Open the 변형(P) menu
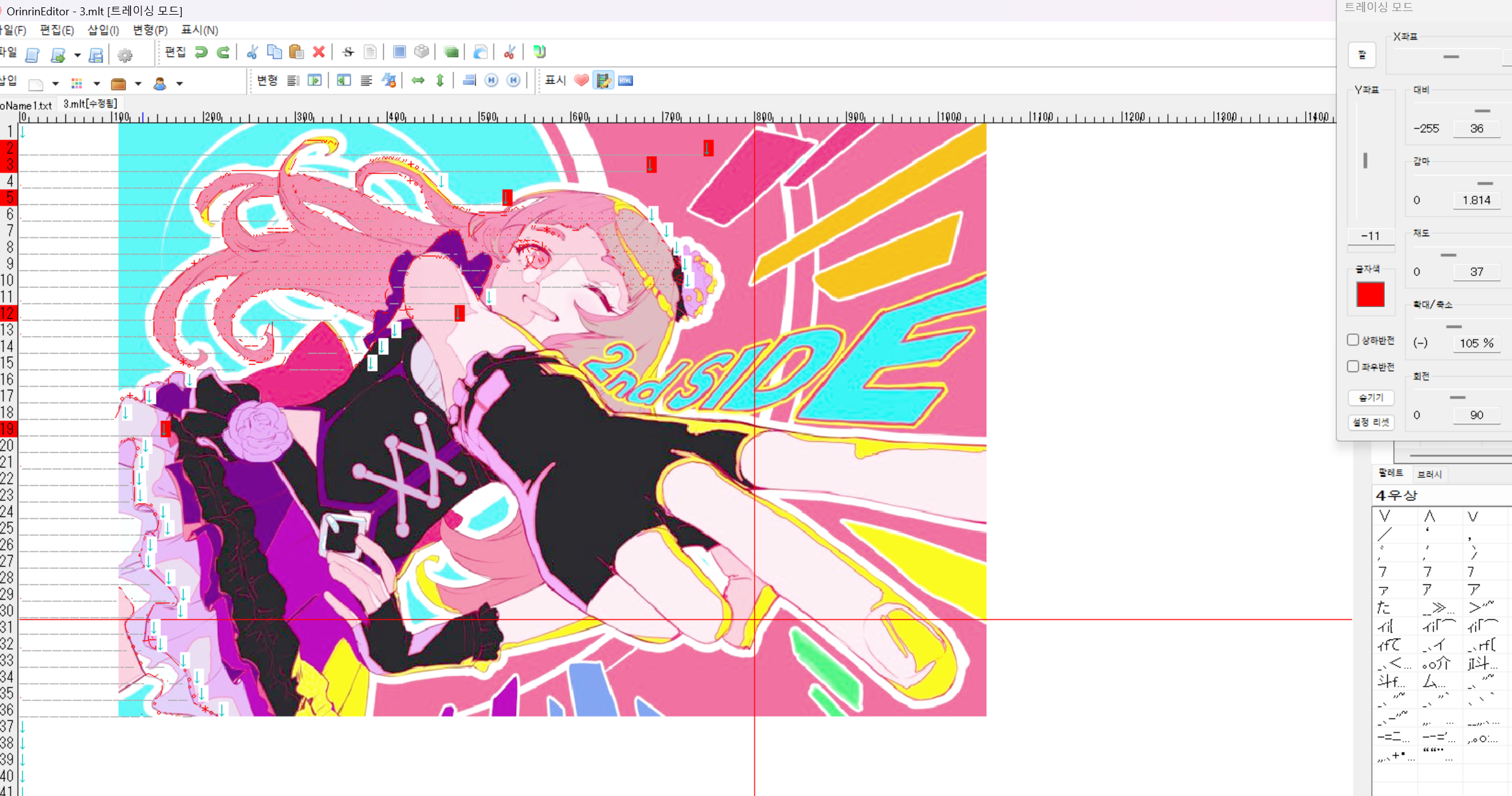Viewport: 1512px width, 796px height. tap(150, 30)
